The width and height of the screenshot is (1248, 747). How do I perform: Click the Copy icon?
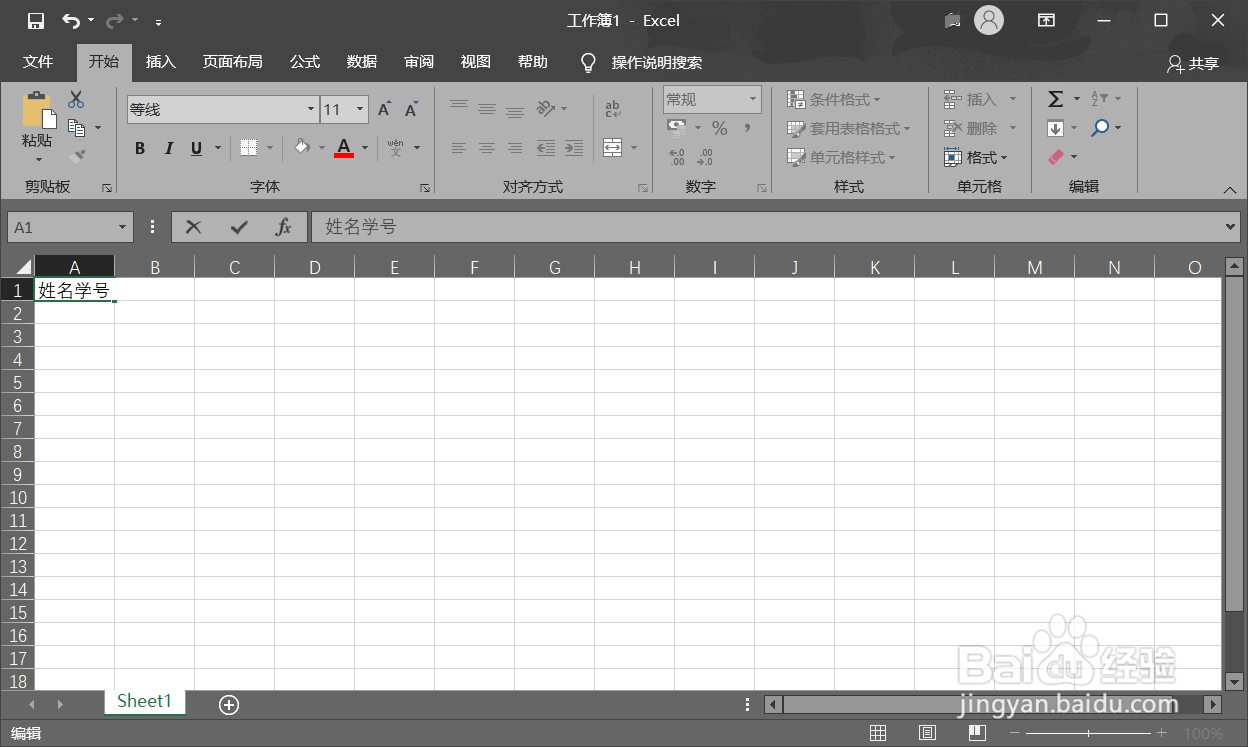tap(76, 127)
